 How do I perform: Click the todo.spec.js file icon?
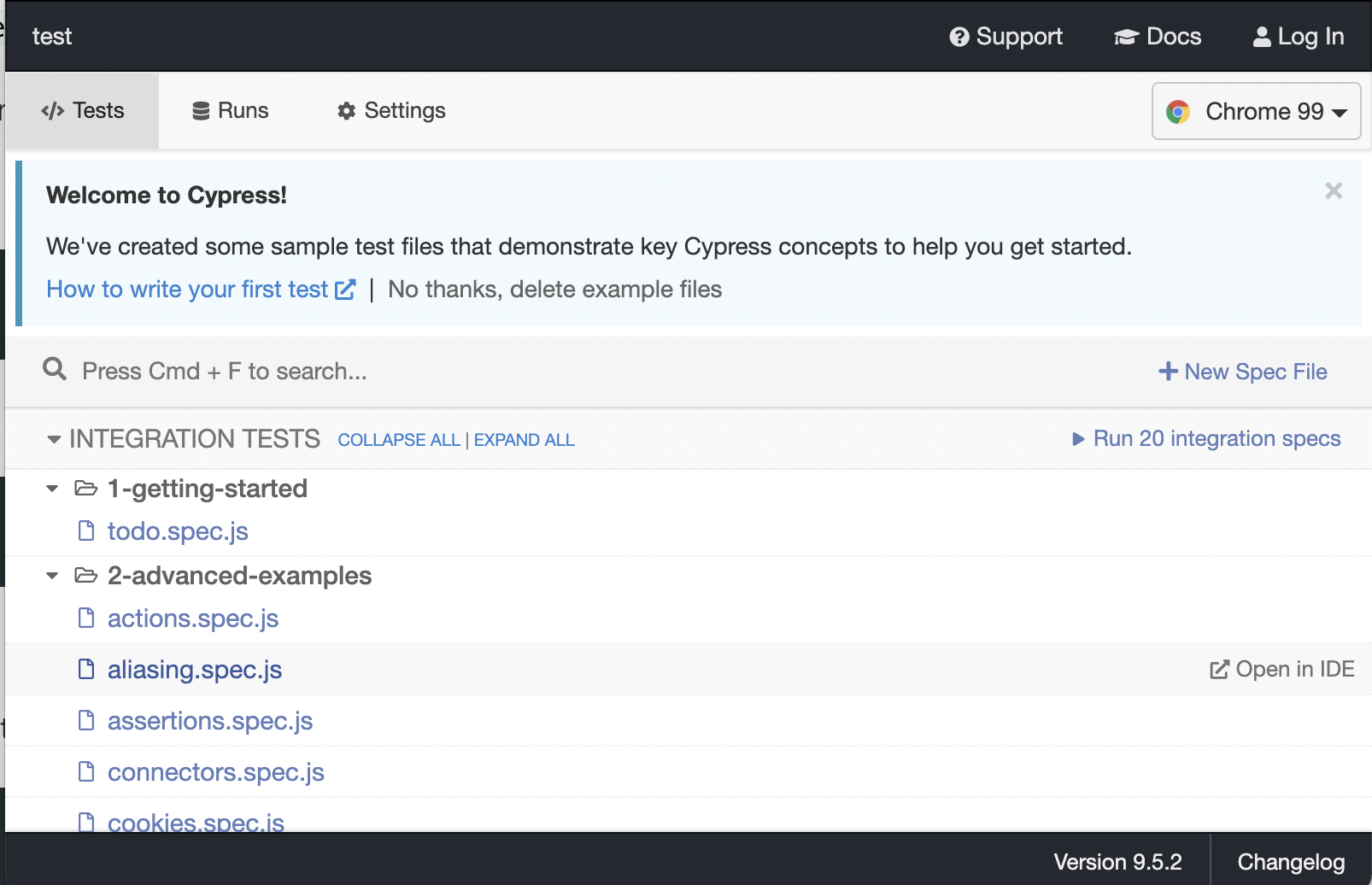click(86, 530)
